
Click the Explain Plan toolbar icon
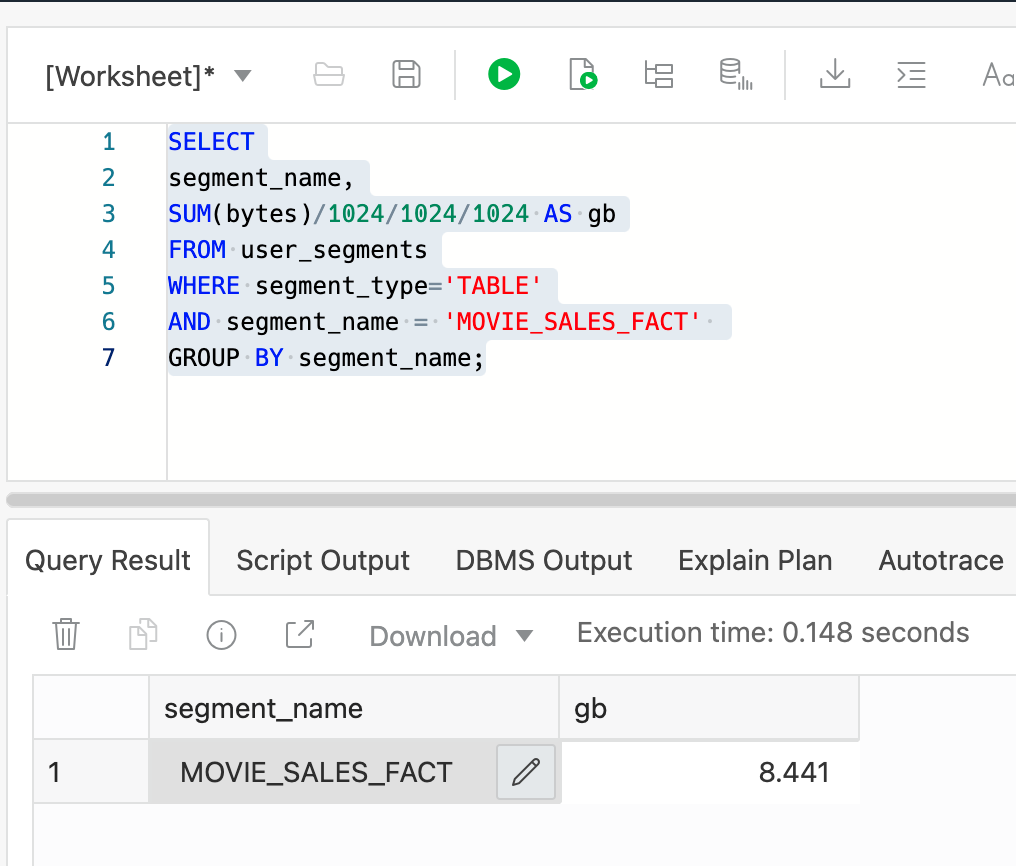coord(659,74)
